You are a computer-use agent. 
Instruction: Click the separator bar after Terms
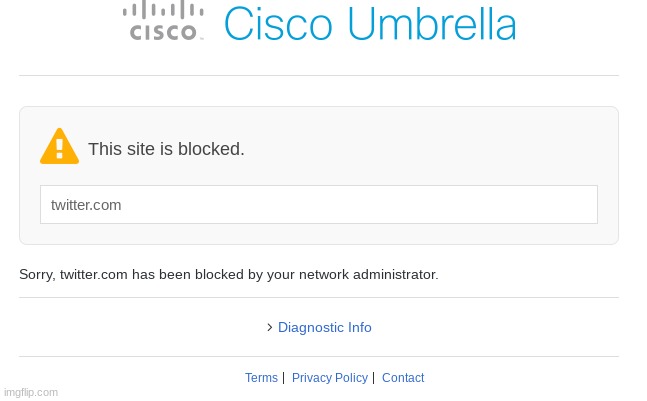click(x=283, y=377)
